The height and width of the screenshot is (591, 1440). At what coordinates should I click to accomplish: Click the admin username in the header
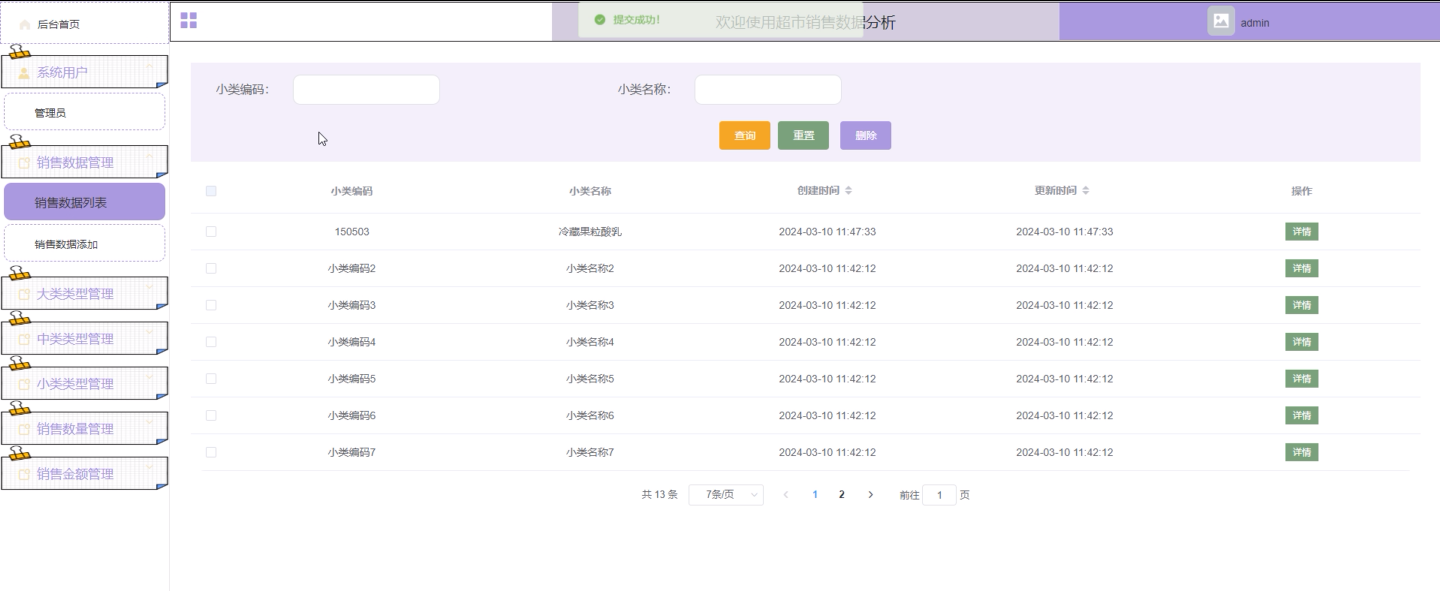point(1255,23)
